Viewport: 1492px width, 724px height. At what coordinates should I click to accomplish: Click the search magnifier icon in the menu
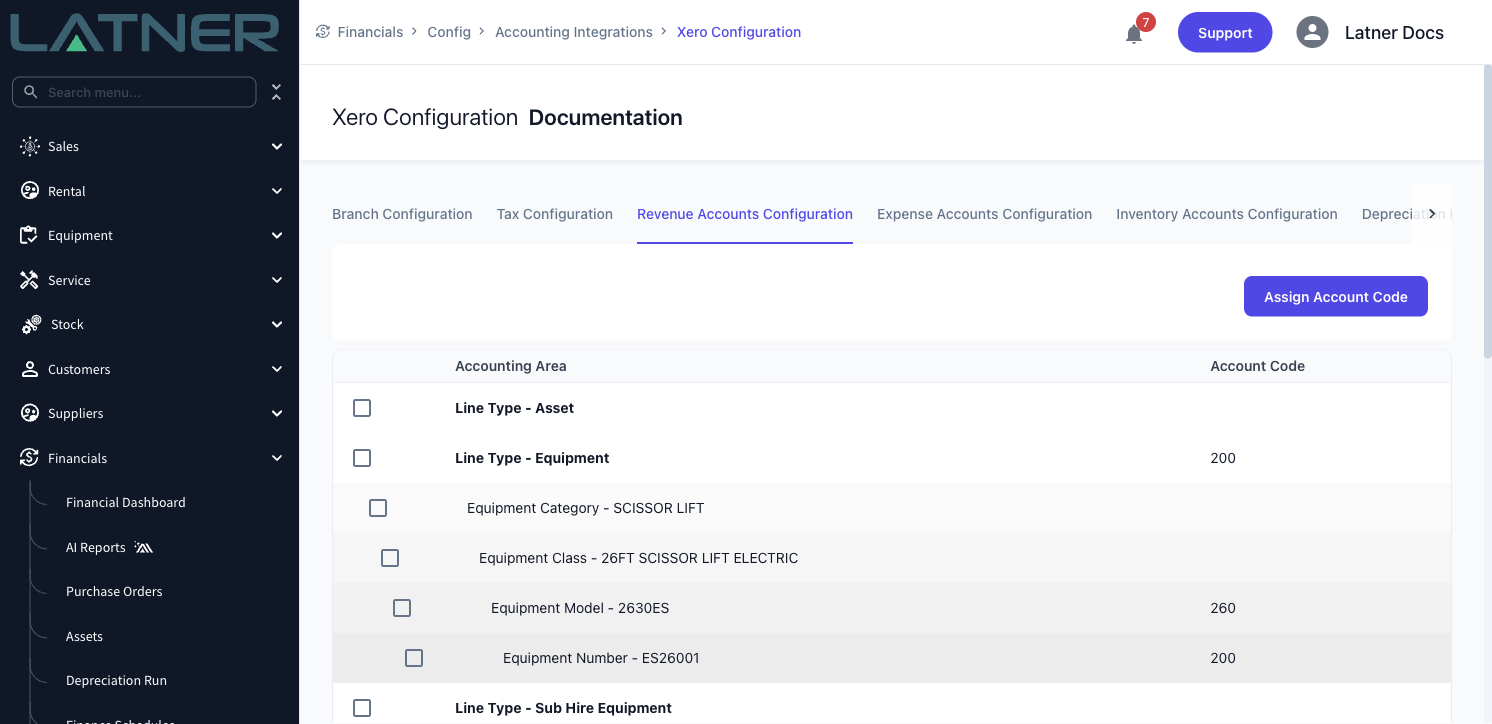[31, 92]
